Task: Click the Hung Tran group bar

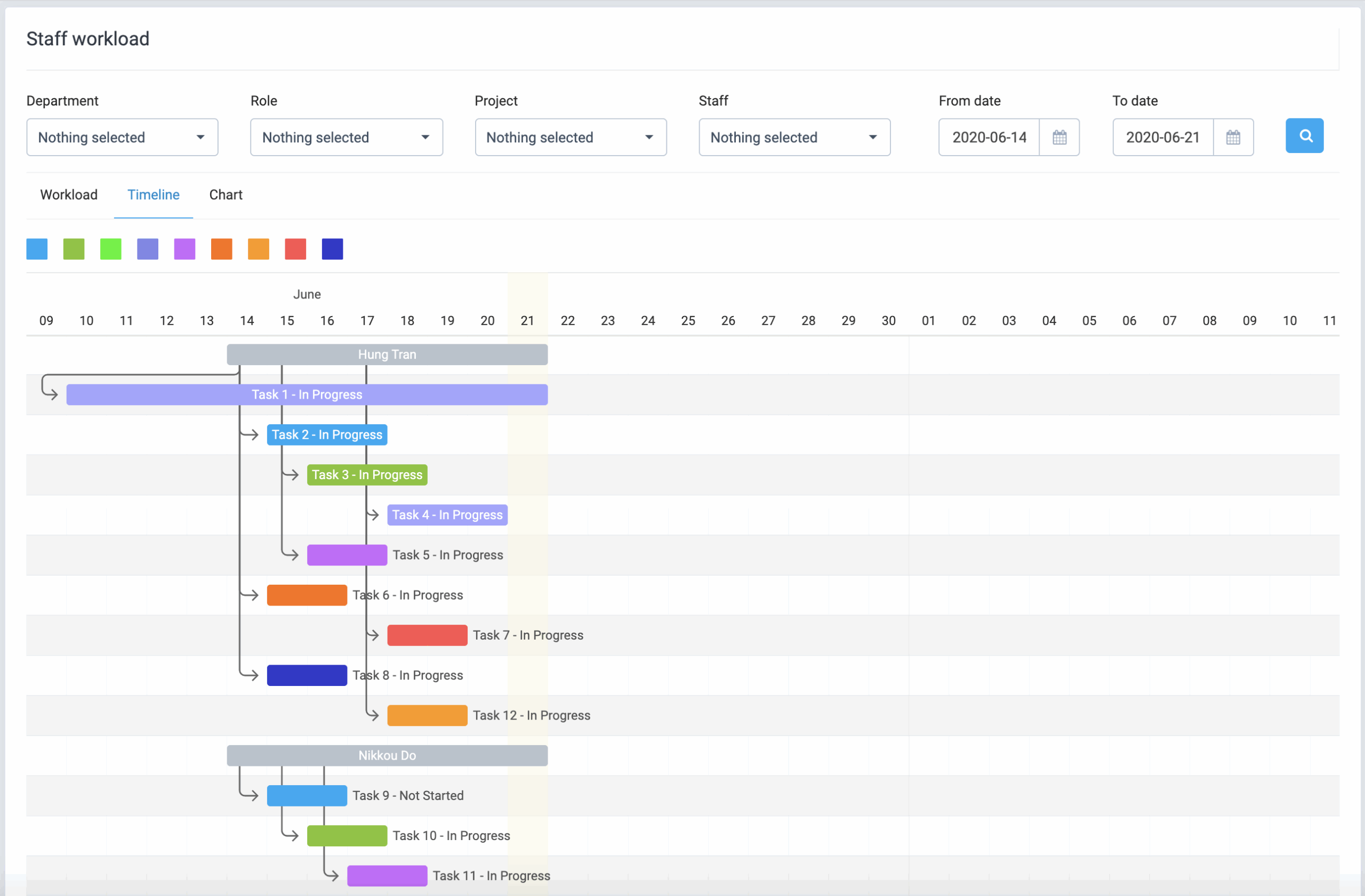Action: coord(387,354)
